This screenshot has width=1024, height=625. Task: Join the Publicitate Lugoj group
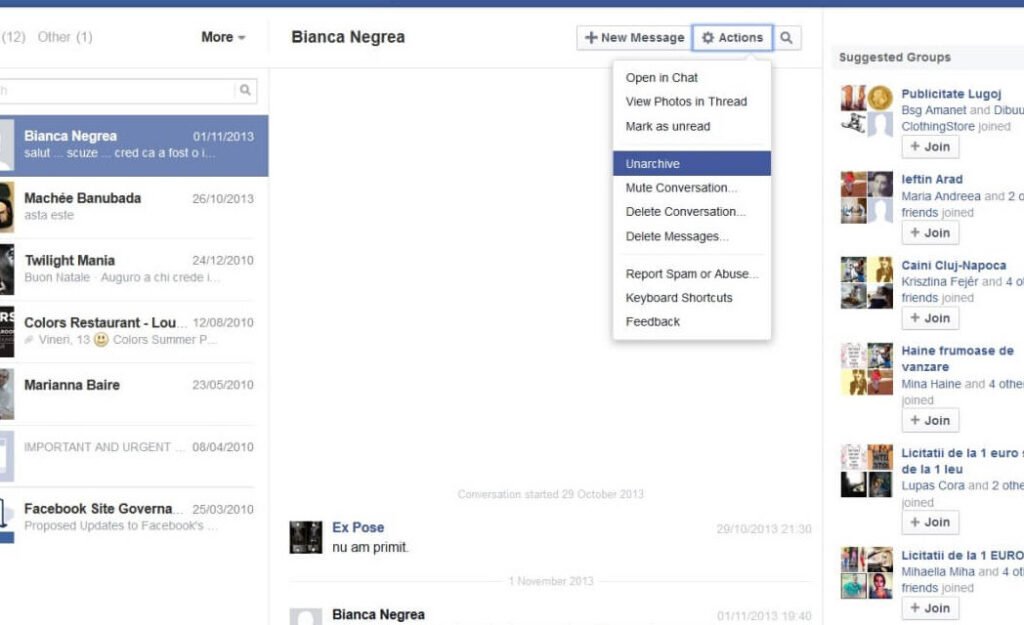[931, 147]
